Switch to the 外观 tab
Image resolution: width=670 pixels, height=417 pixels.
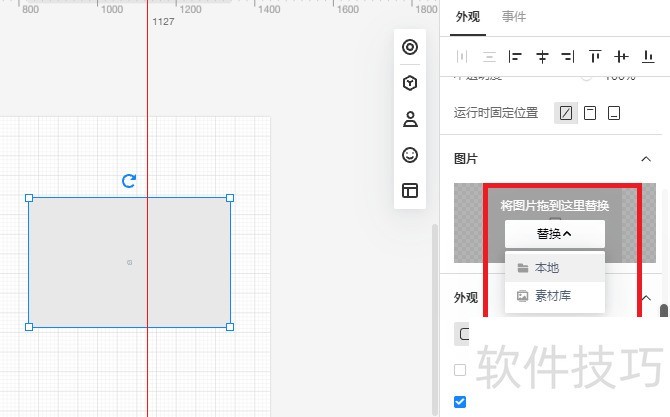[467, 17]
